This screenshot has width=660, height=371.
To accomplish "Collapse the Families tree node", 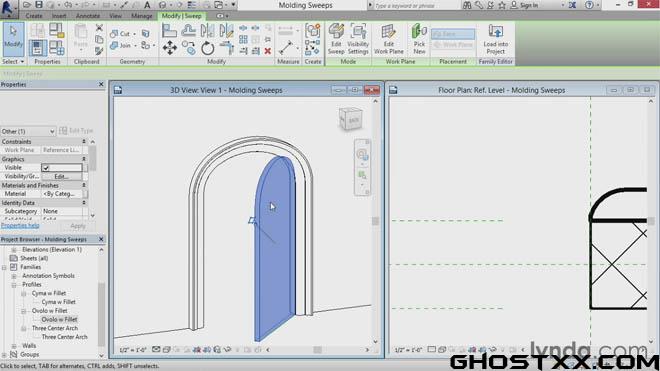I will (4, 267).
